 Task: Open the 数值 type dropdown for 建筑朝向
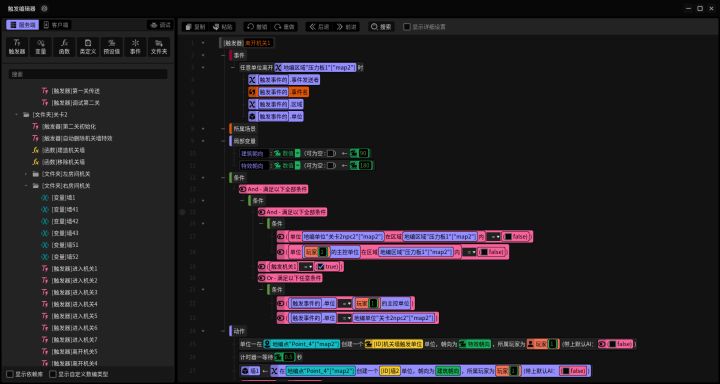click(287, 153)
